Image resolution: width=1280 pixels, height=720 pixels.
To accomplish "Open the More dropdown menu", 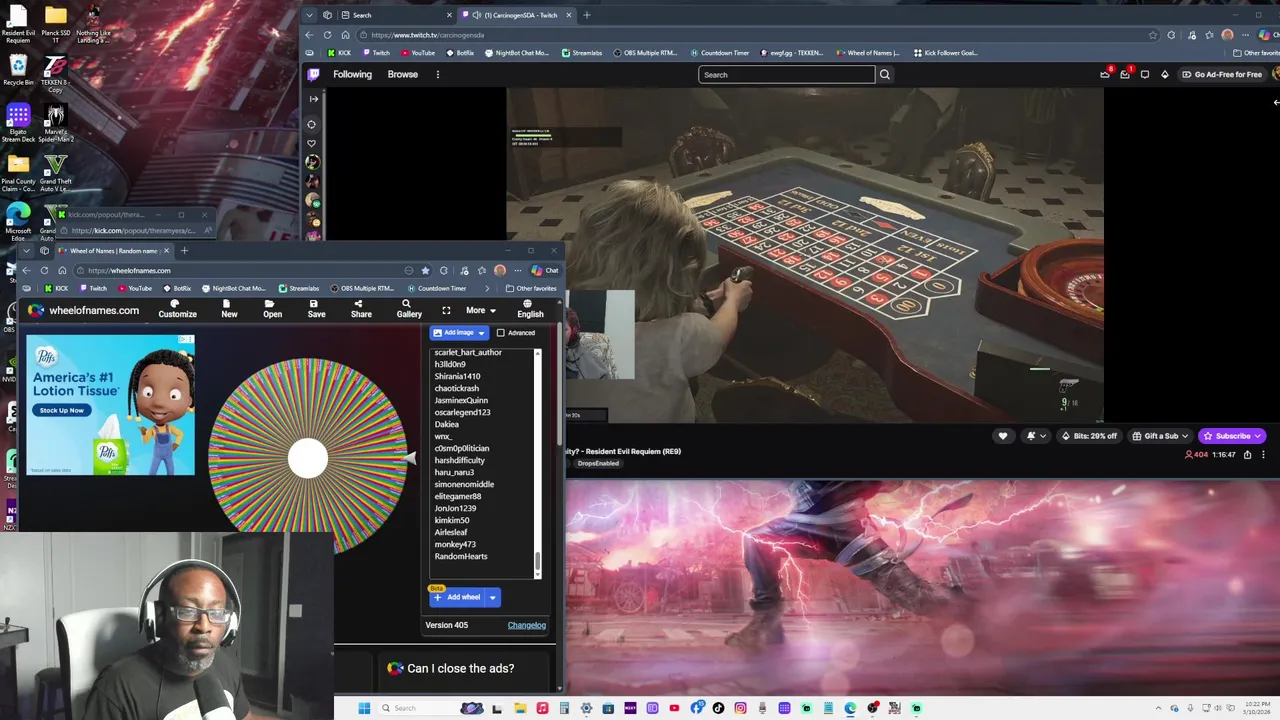I will 480,310.
